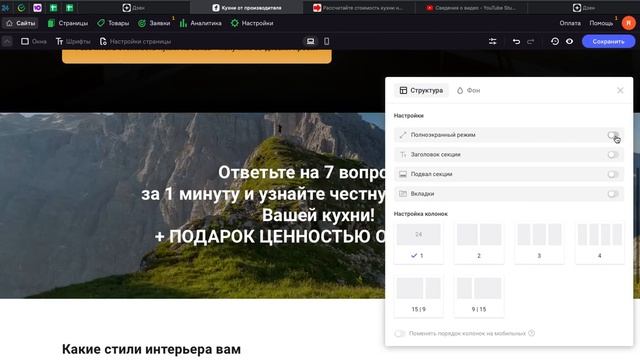Image resolution: width=640 pixels, height=360 pixels.
Task: Close the structure settings panel
Action: pos(620,90)
